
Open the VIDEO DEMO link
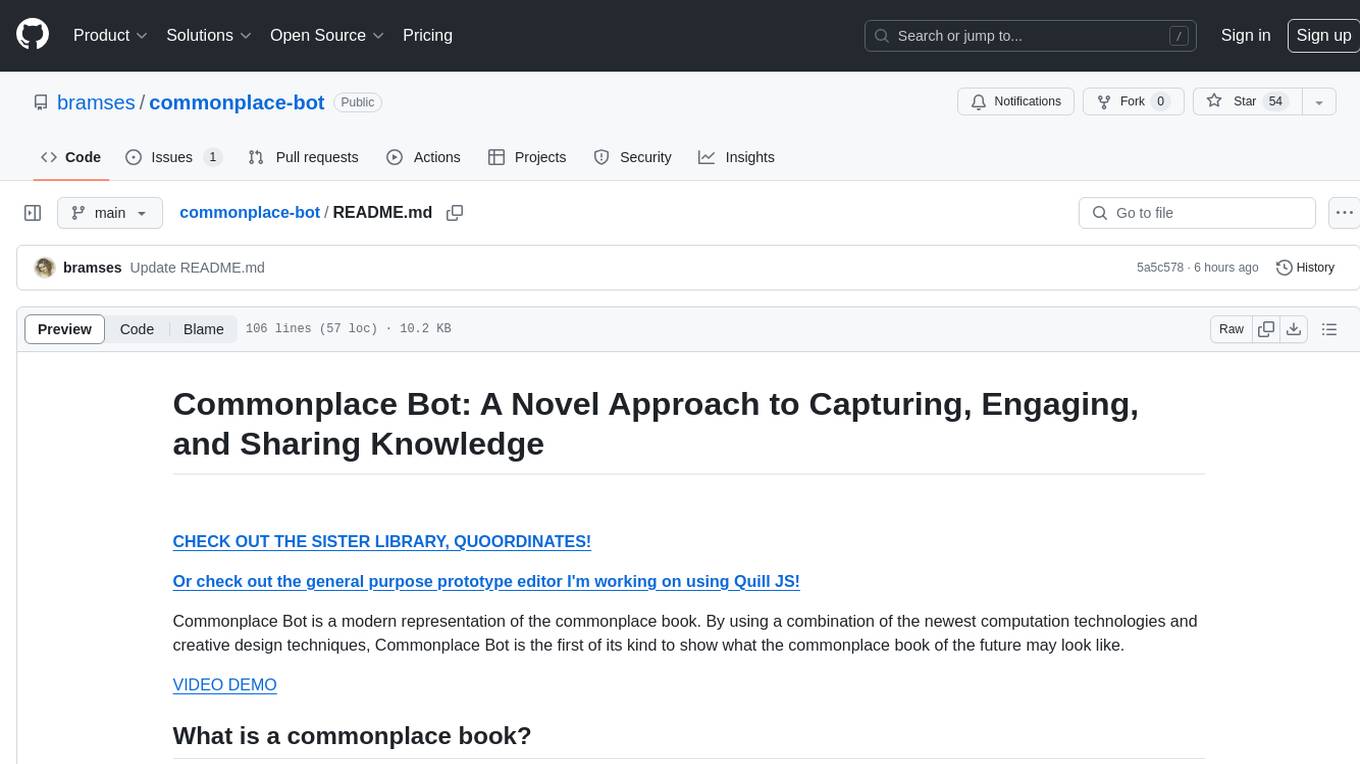225,685
